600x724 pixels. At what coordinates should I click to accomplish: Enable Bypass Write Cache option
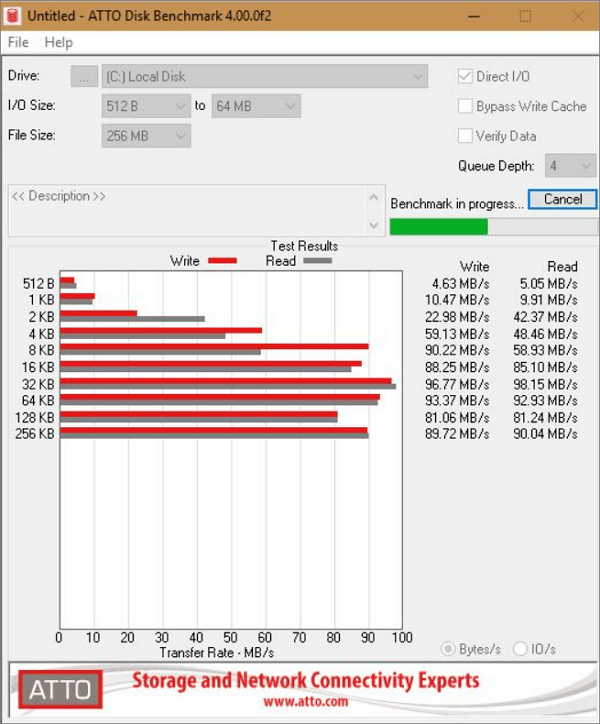(x=465, y=106)
